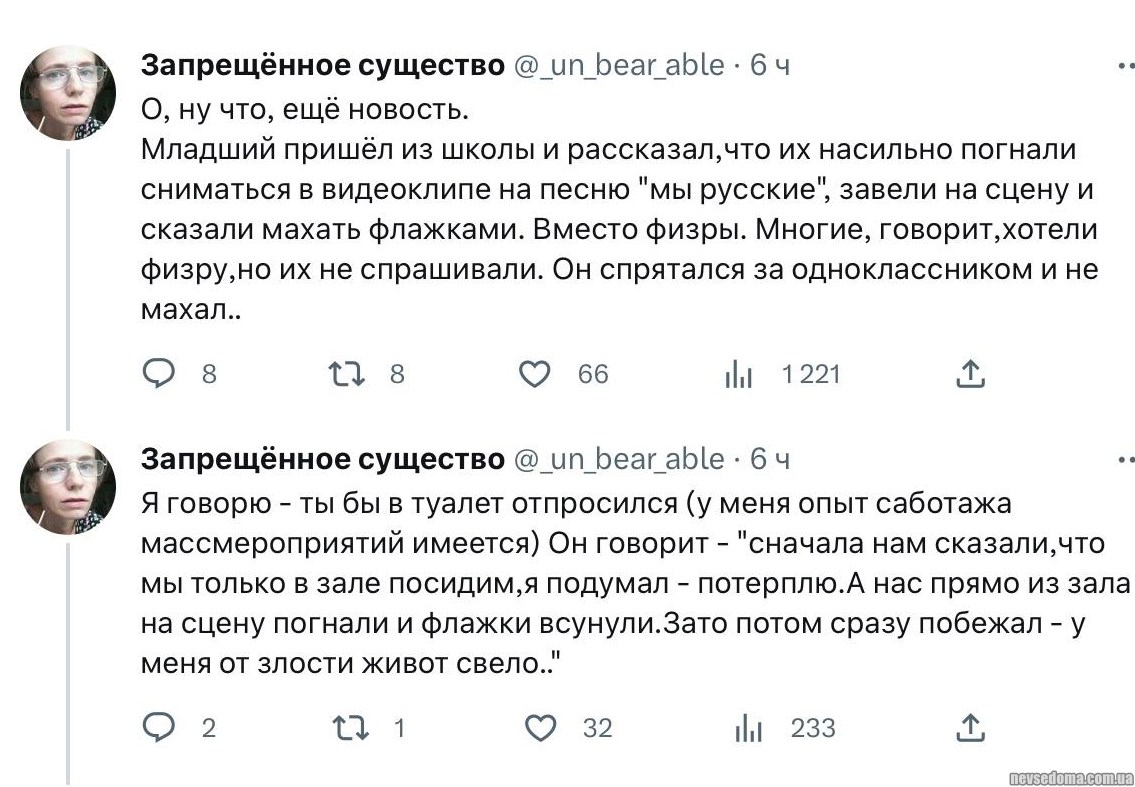View analytics of second tweet (233 views)
1135x787 pixels.
748,729
